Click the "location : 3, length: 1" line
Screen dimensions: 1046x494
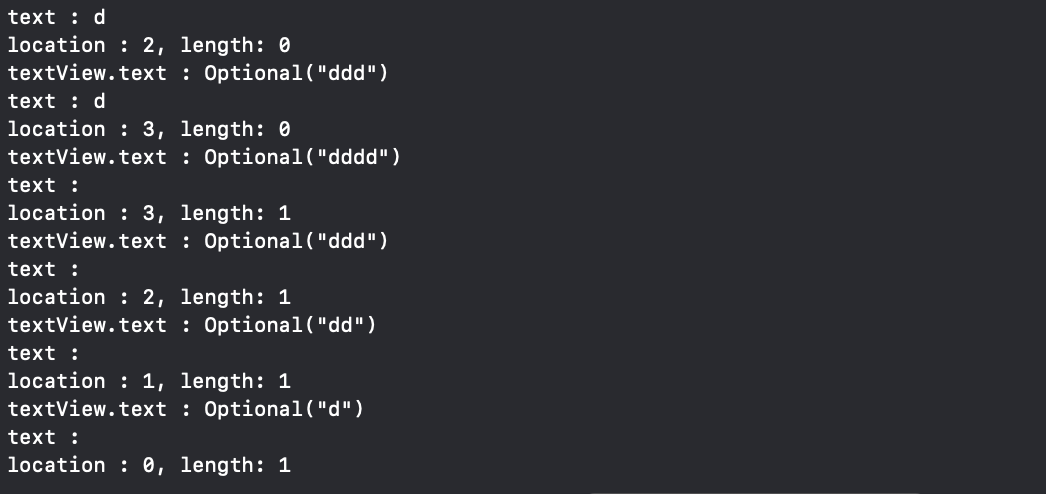(x=149, y=213)
